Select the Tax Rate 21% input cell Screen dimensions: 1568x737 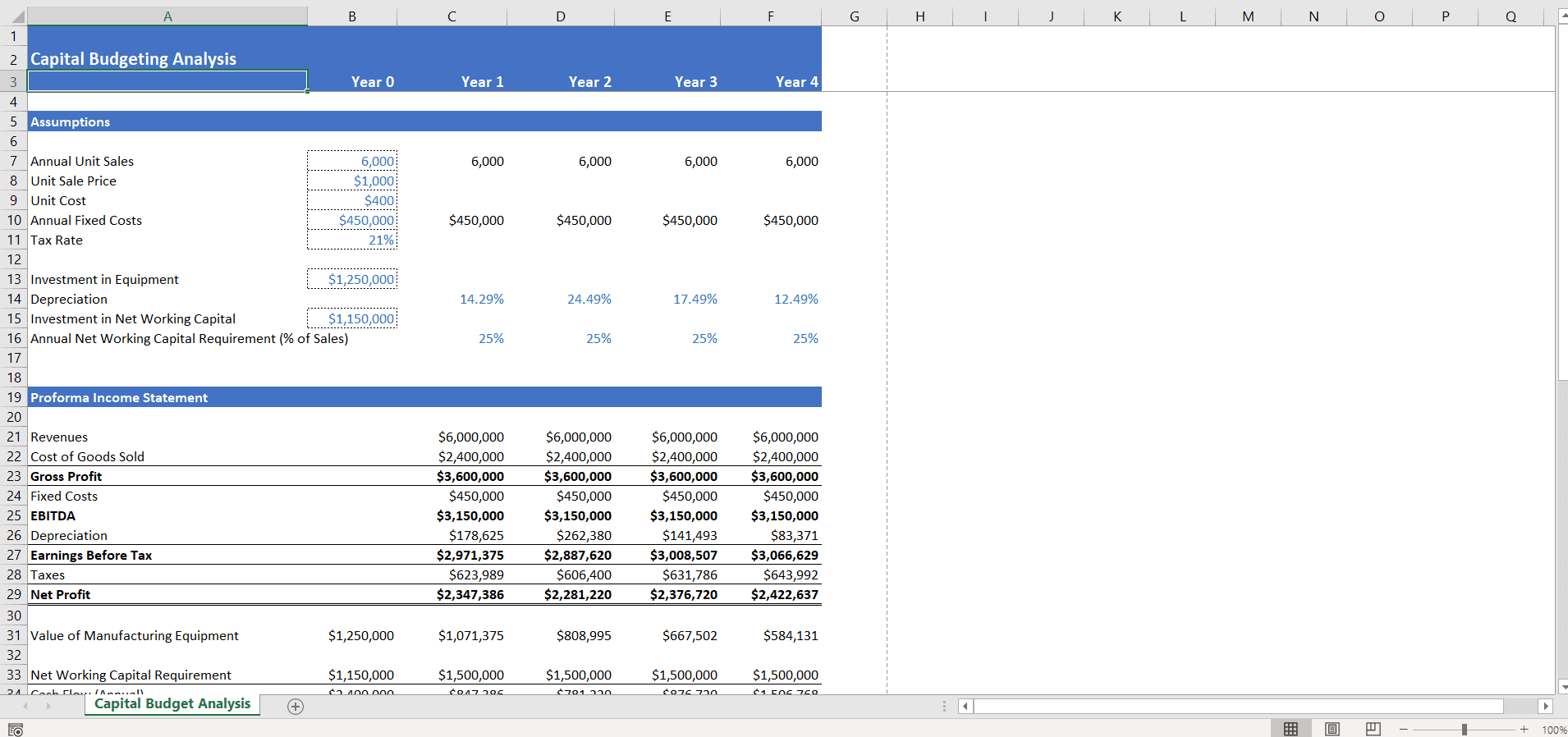[x=352, y=240]
